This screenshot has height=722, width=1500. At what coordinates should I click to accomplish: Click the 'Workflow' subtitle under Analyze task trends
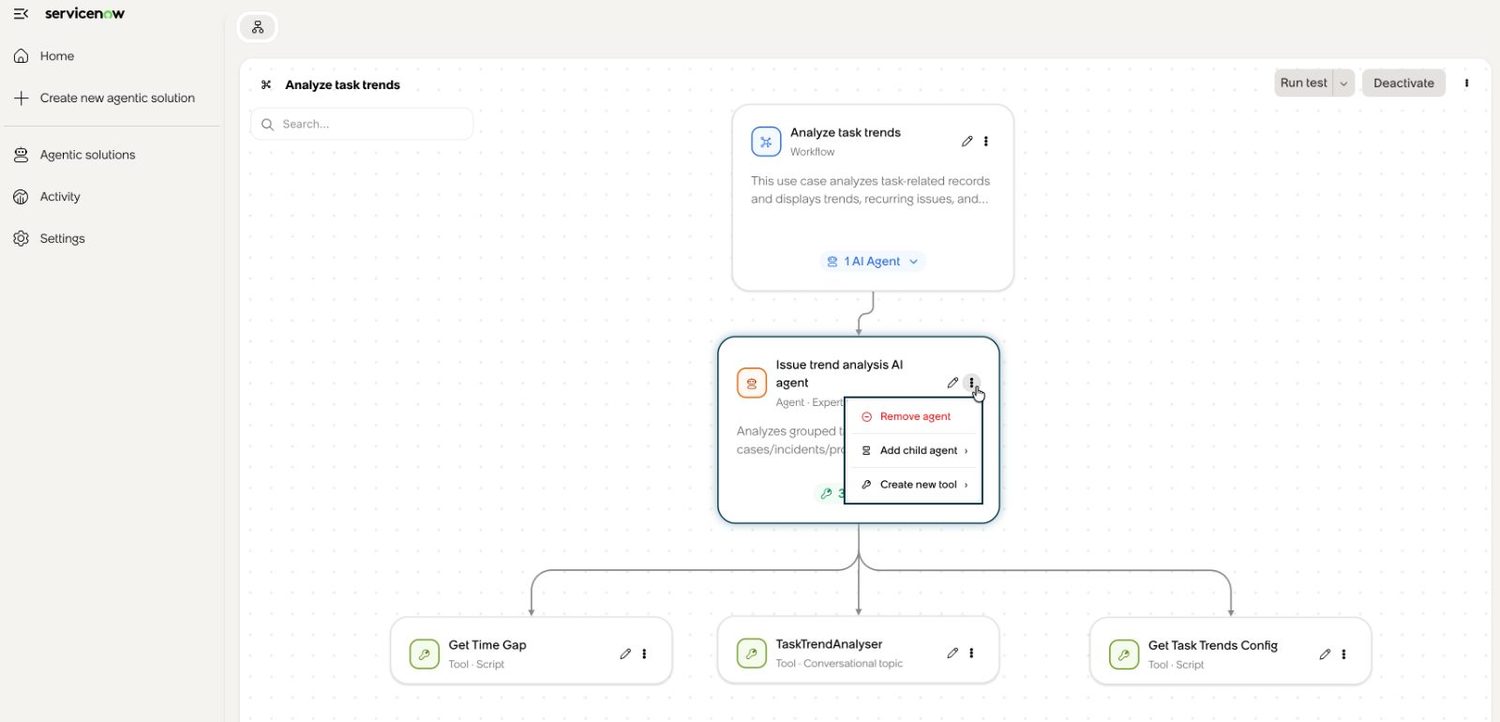812,152
